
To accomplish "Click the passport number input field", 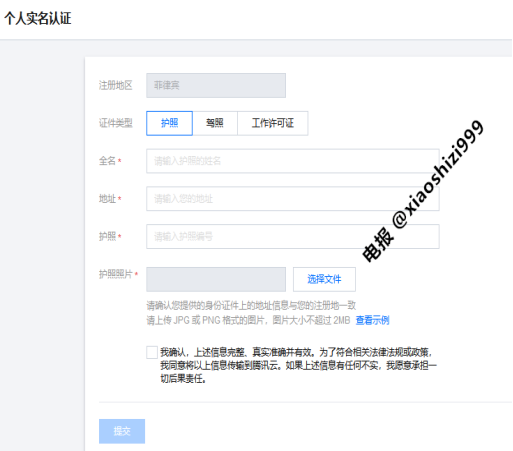I will [293, 237].
